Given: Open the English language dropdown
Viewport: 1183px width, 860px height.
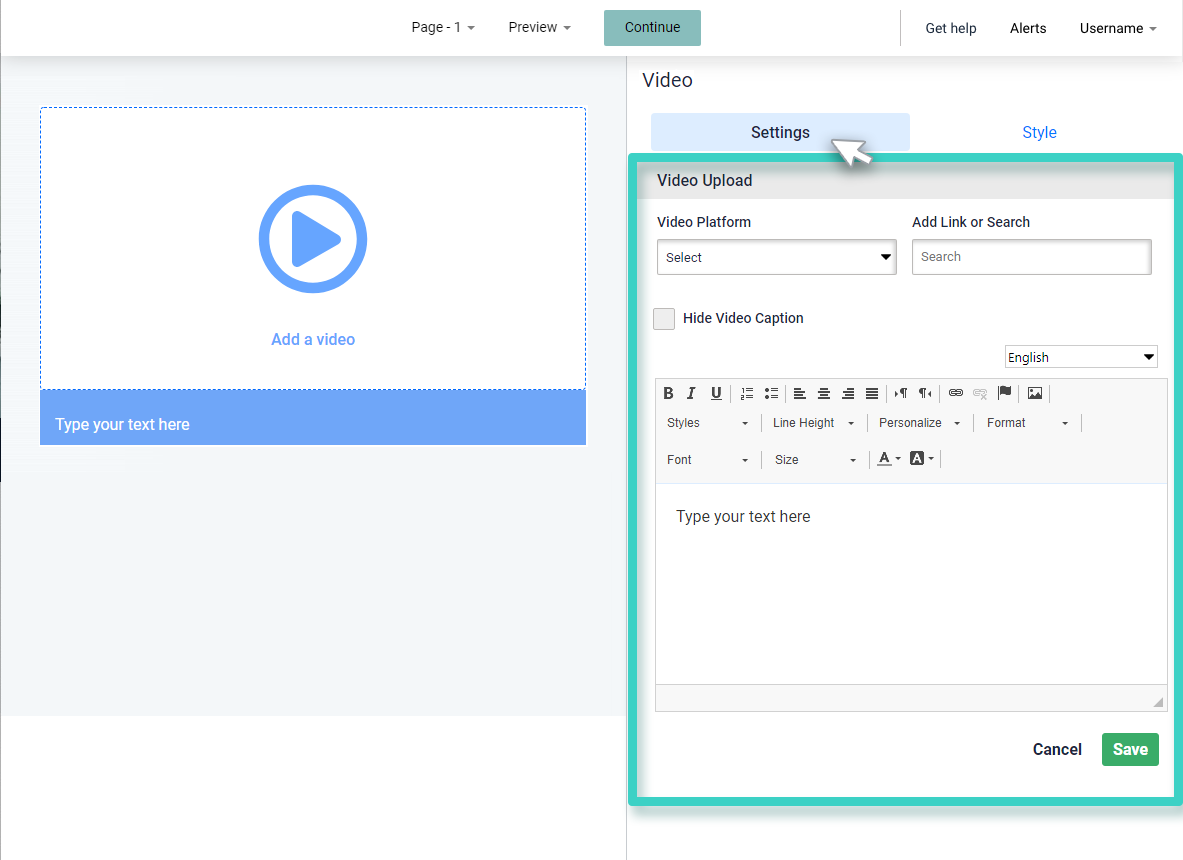Looking at the screenshot, I should [1081, 357].
